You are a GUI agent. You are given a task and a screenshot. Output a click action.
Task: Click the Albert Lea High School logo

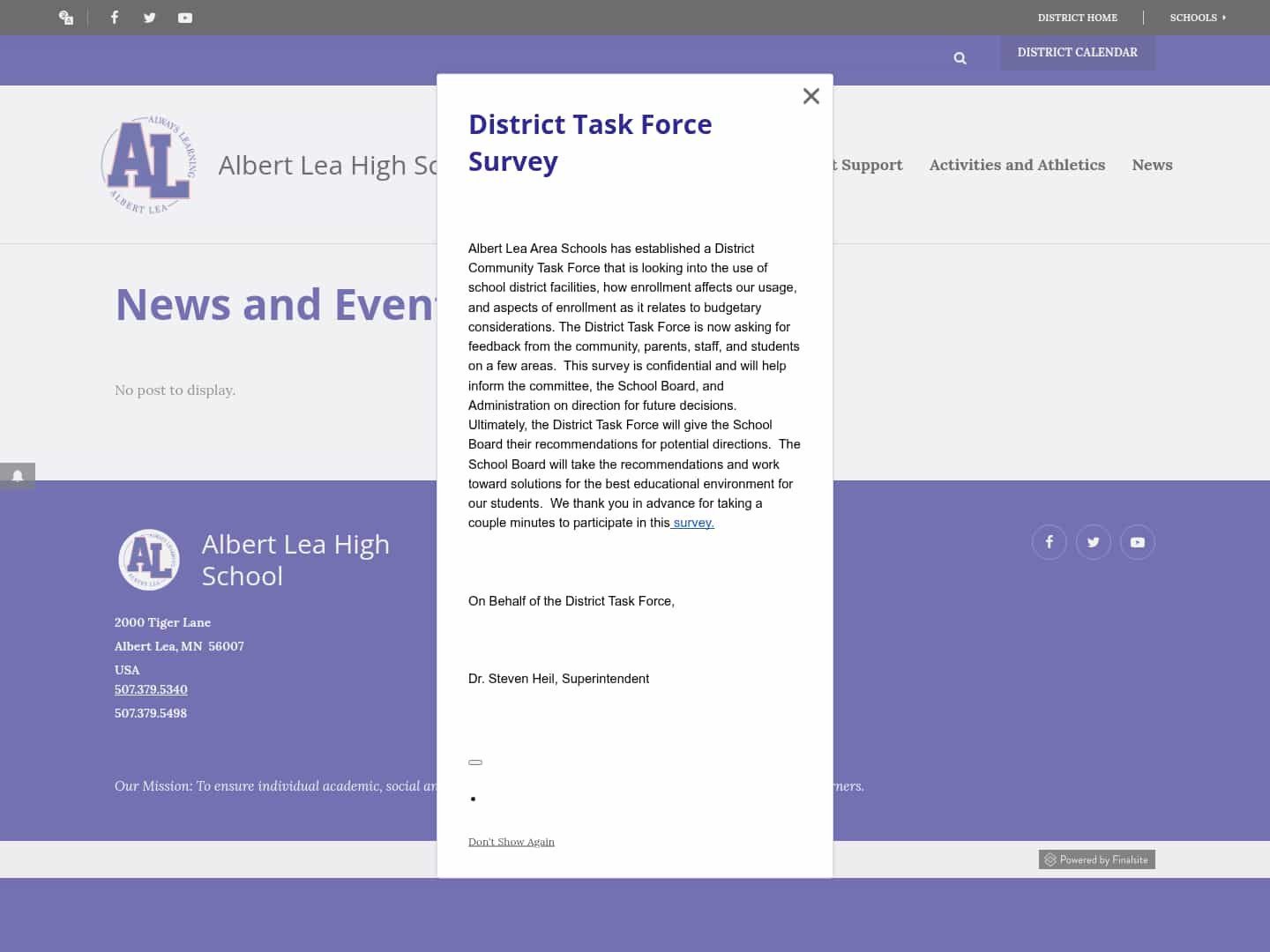[147, 164]
